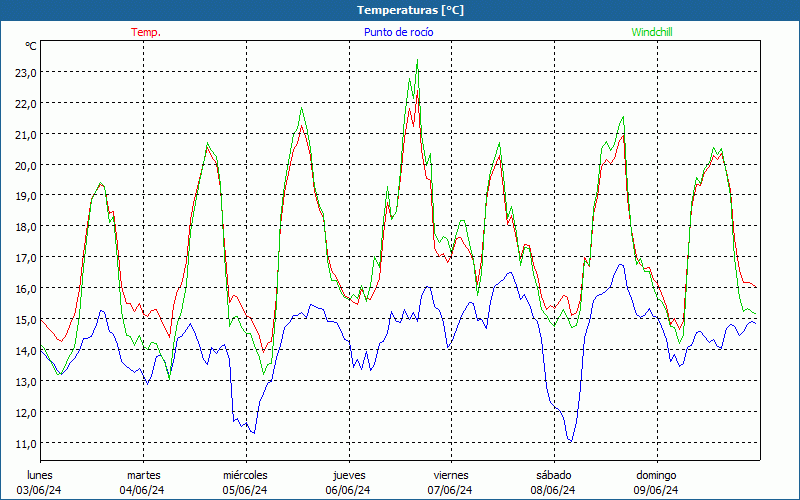Select the green Windchill legend label
Viewport: 800px width, 500px height.
[x=652, y=32]
